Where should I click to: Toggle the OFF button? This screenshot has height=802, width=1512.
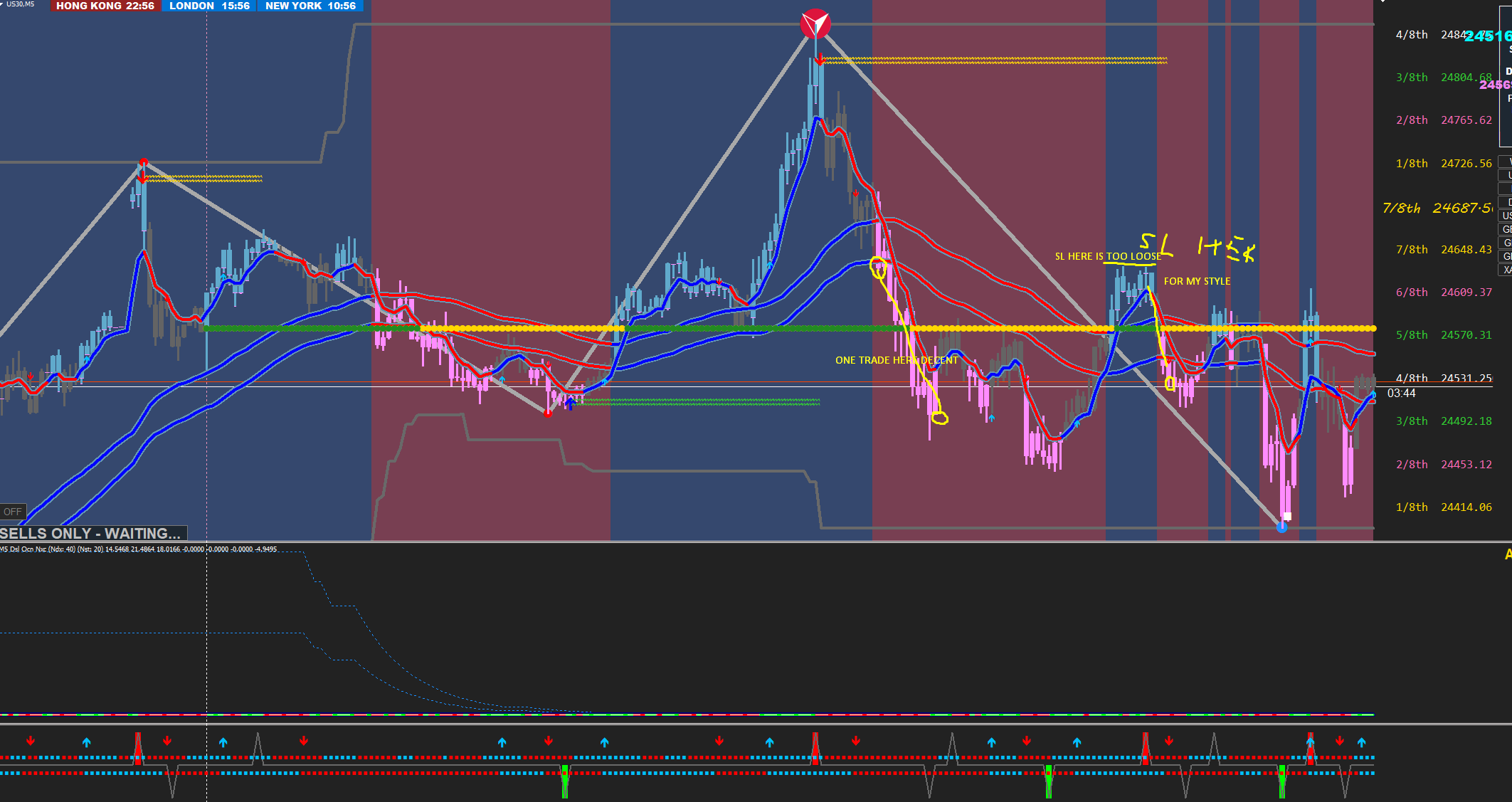(13, 512)
